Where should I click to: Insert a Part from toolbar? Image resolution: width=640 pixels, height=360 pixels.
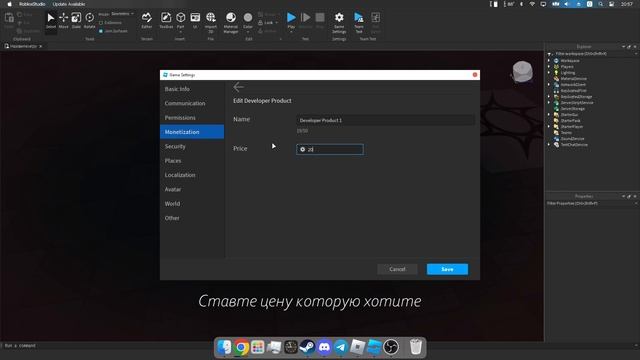click(x=180, y=21)
